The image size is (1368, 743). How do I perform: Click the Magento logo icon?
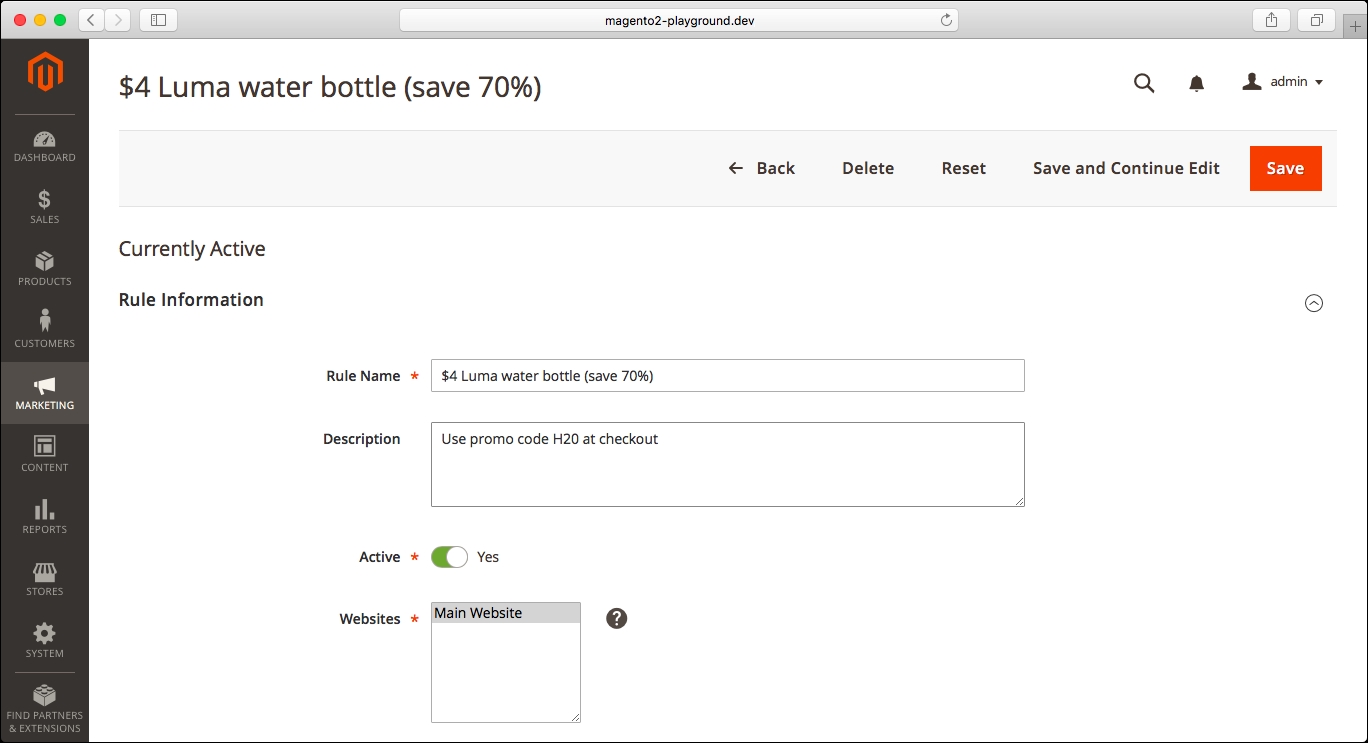pyautogui.click(x=45, y=73)
